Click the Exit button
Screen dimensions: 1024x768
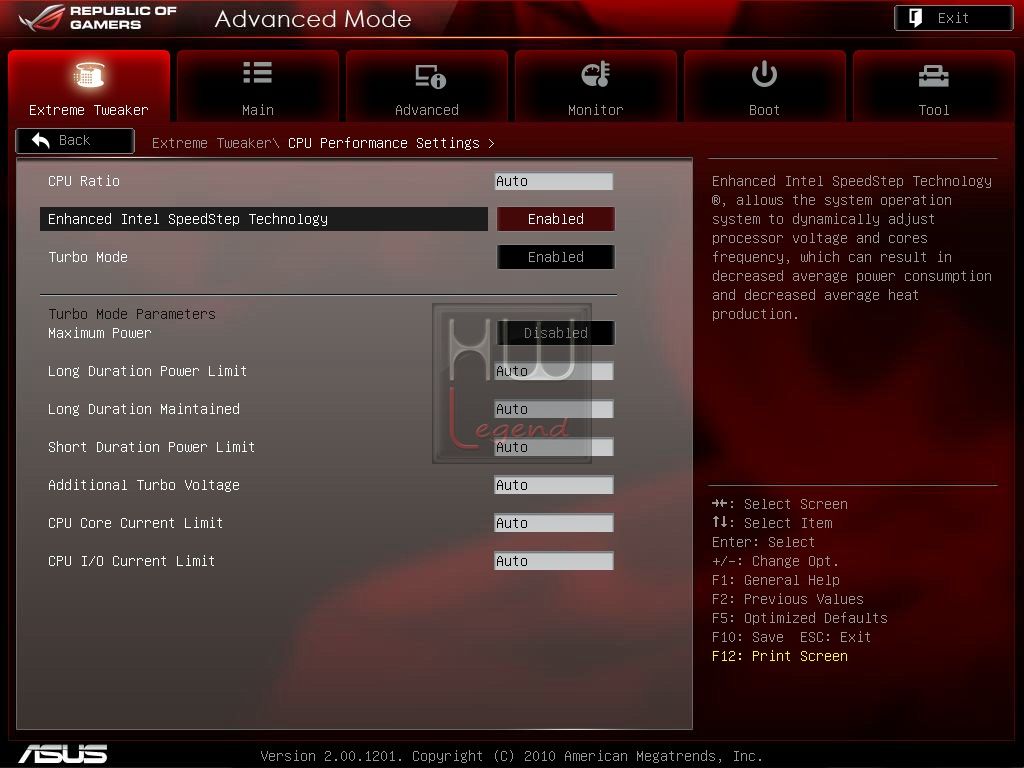(x=953, y=18)
